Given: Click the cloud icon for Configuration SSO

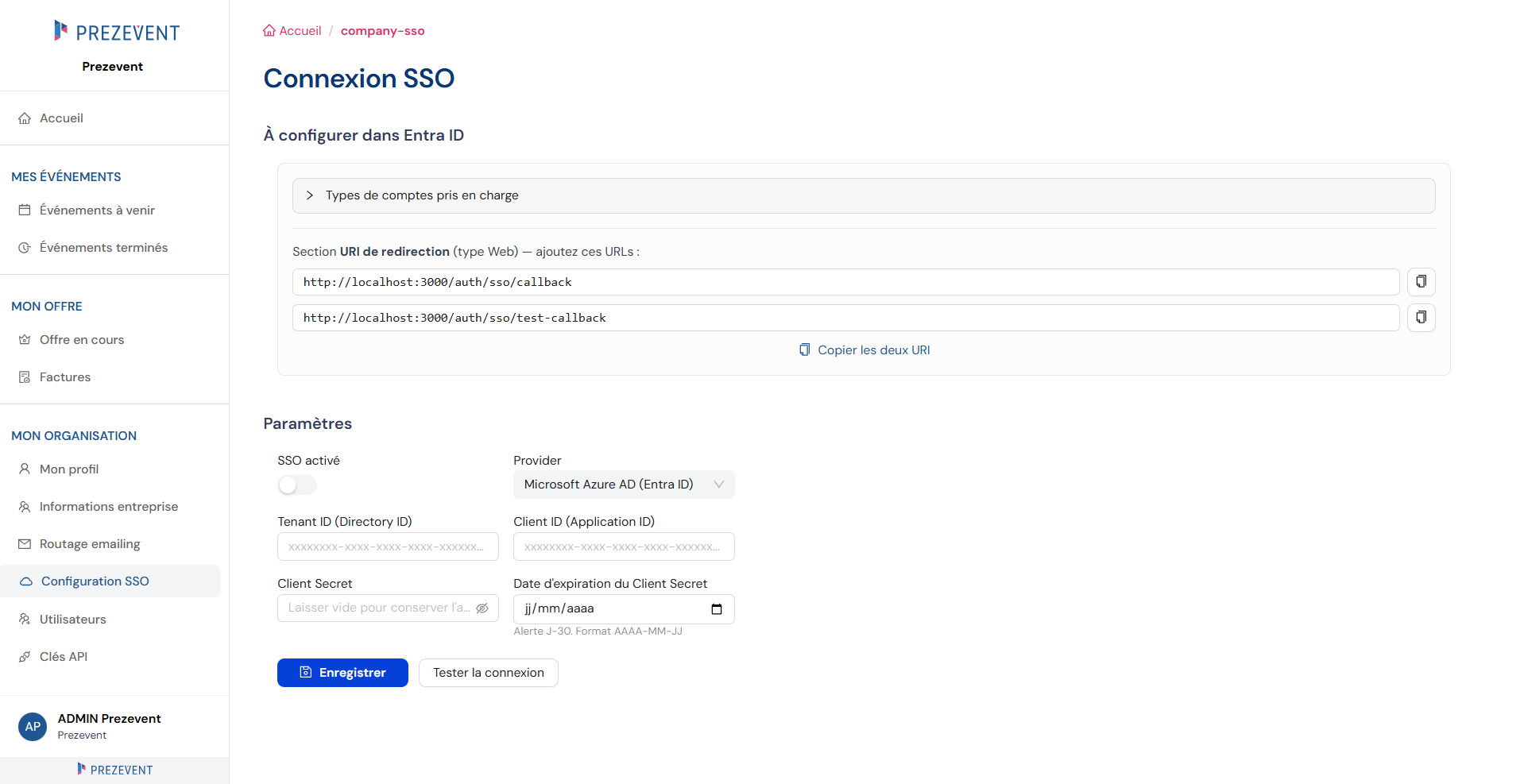Looking at the screenshot, I should click(x=26, y=581).
